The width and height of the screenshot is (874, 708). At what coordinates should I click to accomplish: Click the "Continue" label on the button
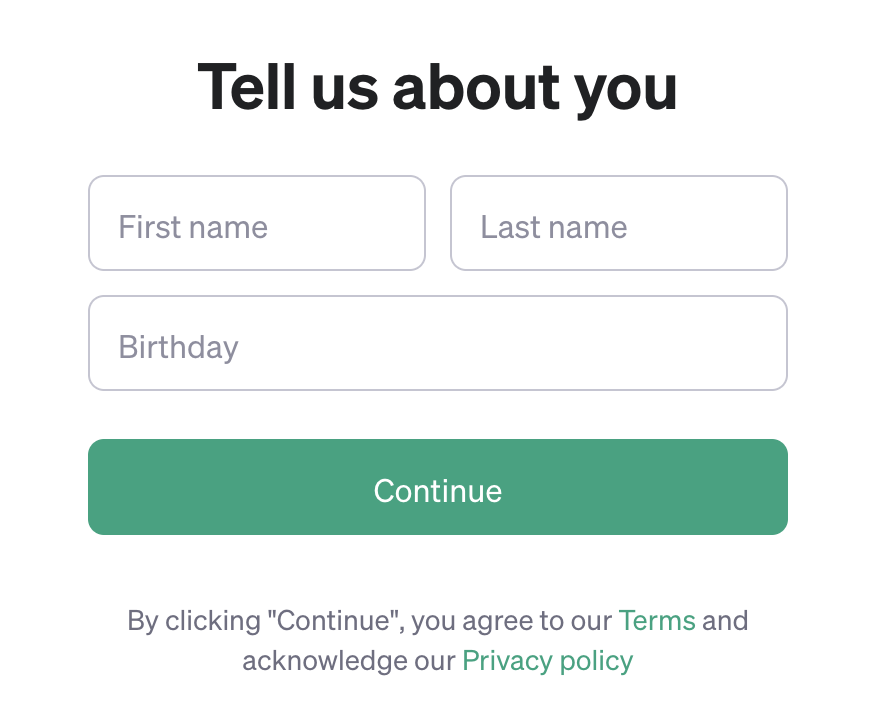[437, 490]
